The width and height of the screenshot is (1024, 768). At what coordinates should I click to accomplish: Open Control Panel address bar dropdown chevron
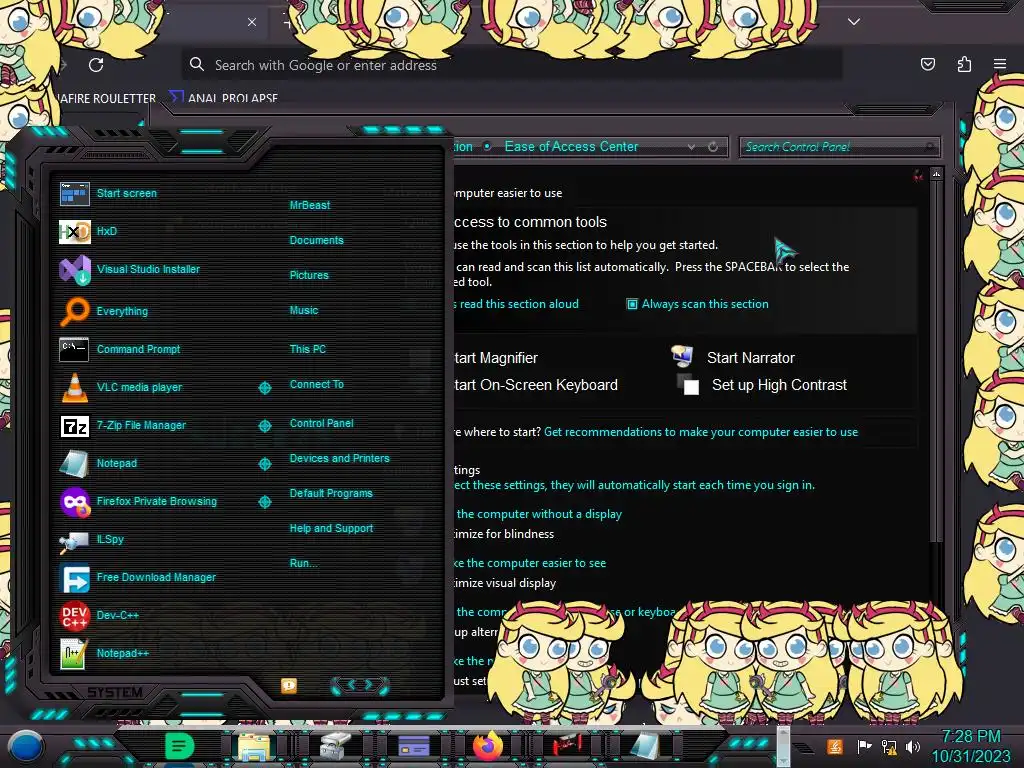coord(691,147)
